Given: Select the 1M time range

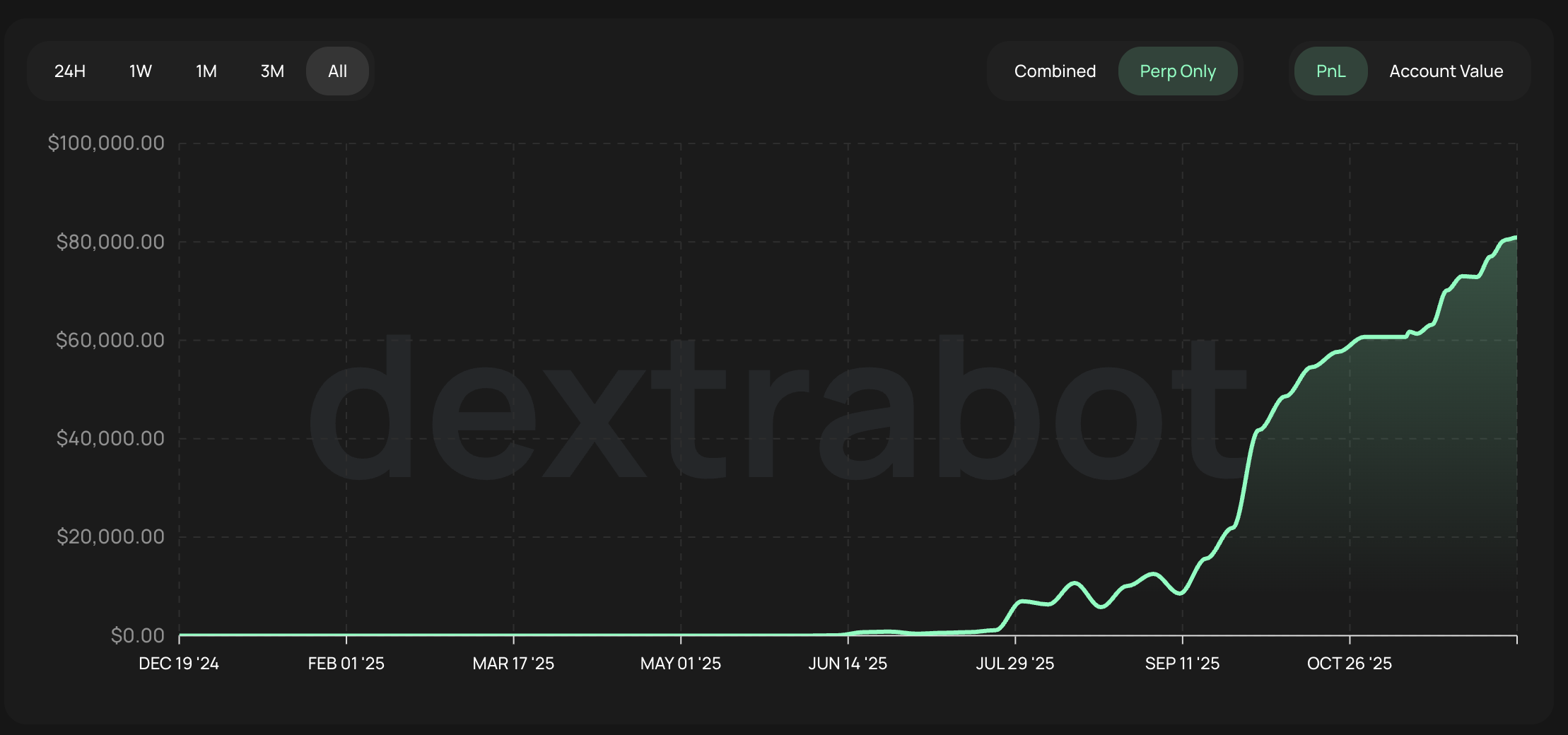Looking at the screenshot, I should pos(206,71).
